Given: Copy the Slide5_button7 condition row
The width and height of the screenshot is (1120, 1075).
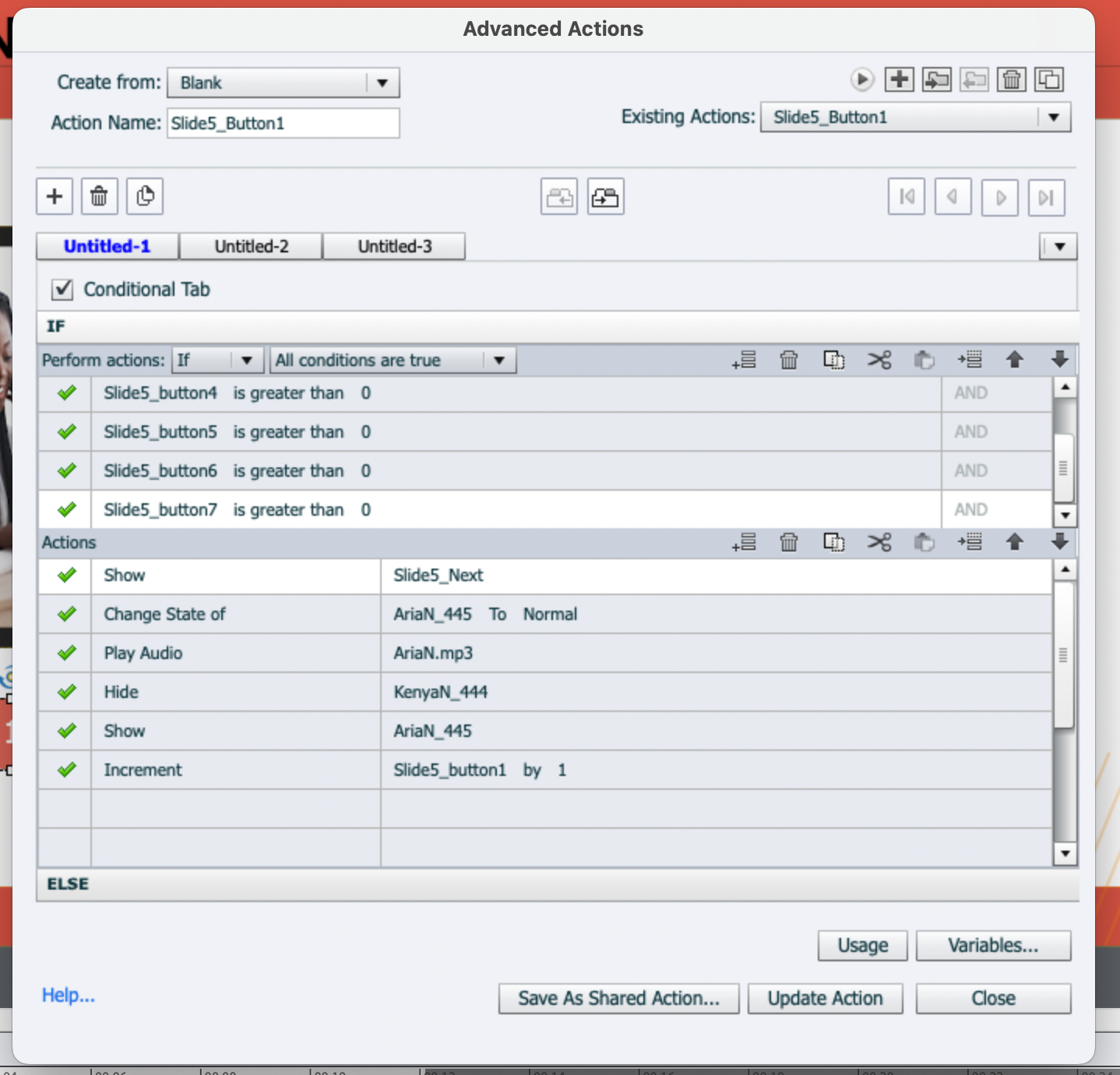Looking at the screenshot, I should (833, 359).
